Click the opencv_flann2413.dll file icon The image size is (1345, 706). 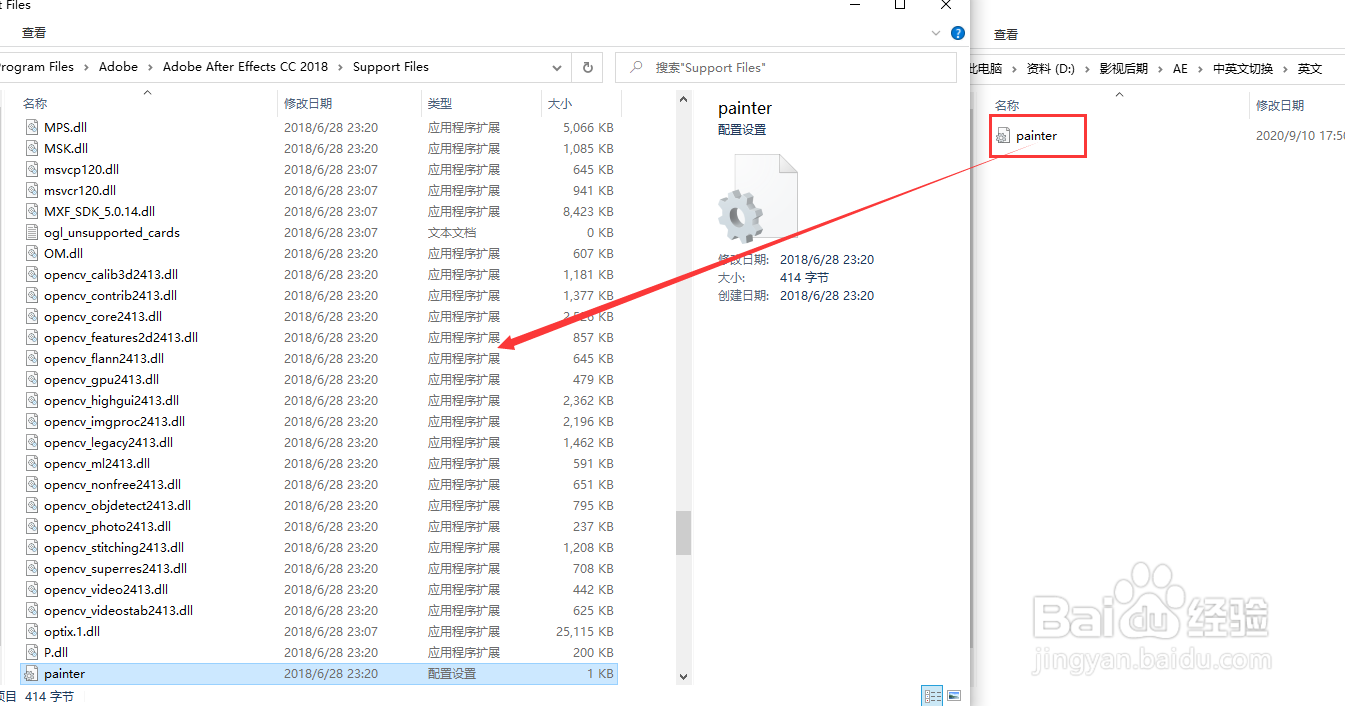(32, 359)
